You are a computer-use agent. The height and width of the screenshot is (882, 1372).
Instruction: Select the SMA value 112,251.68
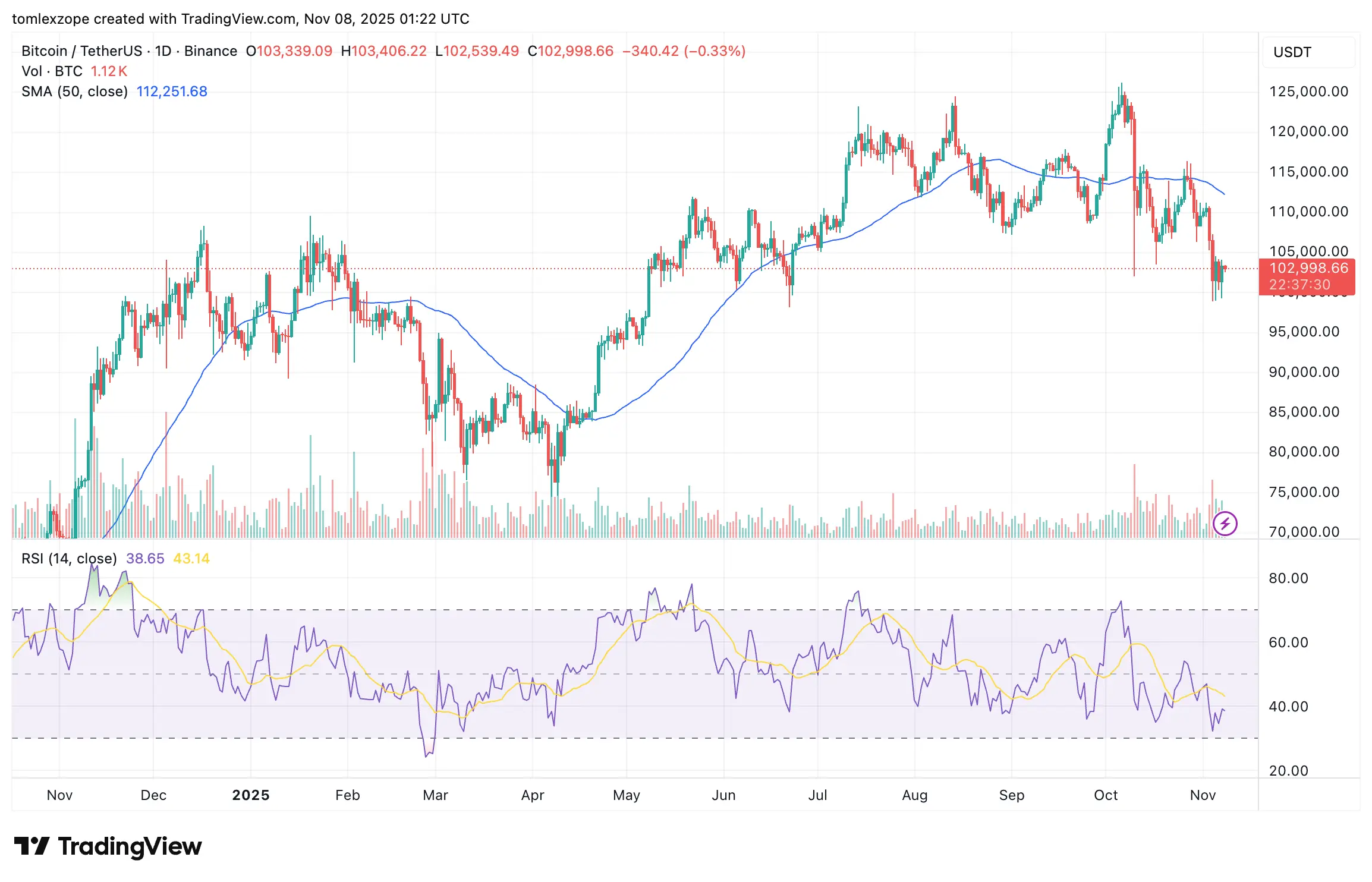(x=172, y=92)
